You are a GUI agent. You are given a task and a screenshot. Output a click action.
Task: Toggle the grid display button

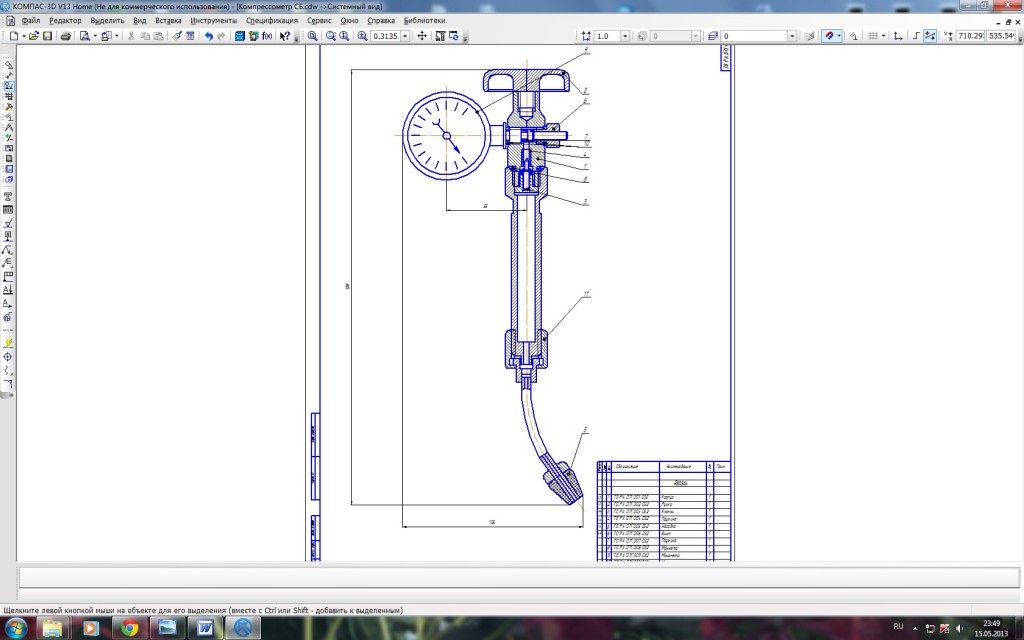point(872,36)
